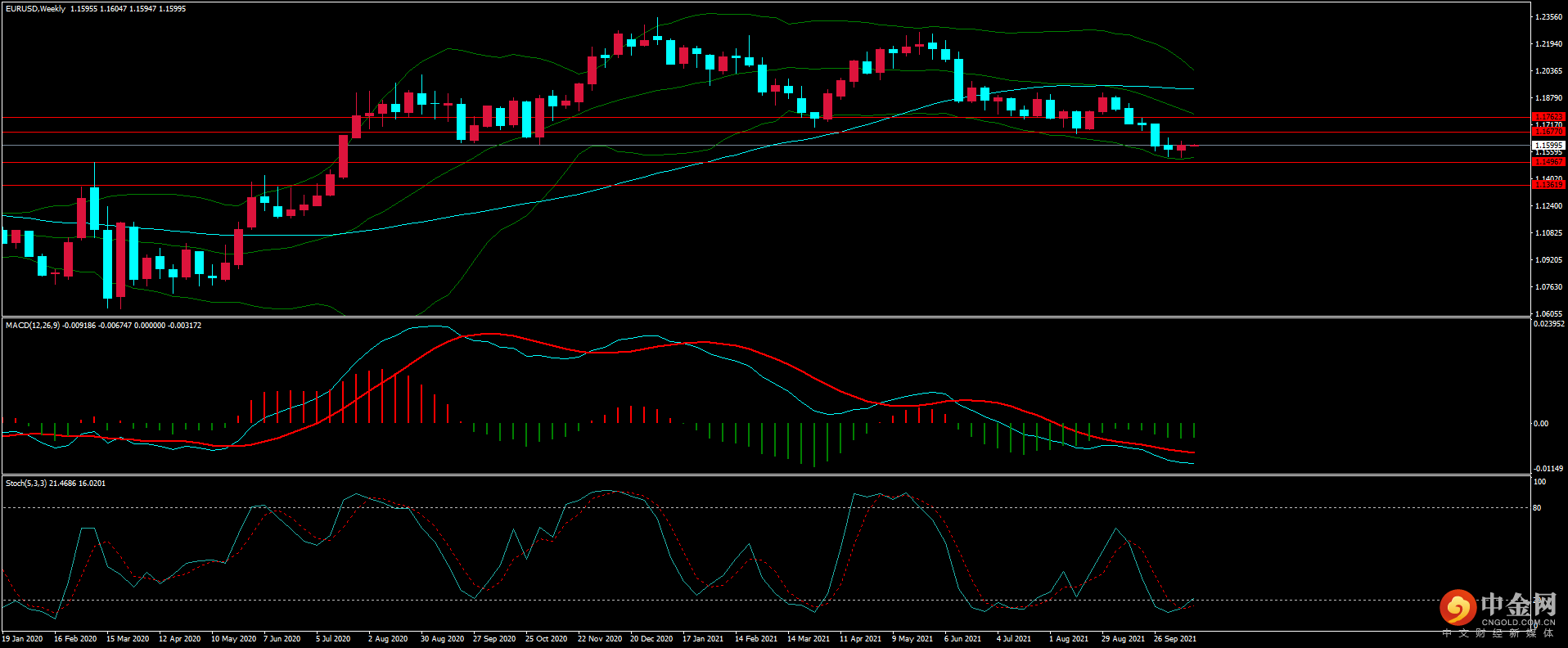Select the 1.14967 red price level tag
Viewport: 1568px width, 648px height.
(x=1548, y=162)
